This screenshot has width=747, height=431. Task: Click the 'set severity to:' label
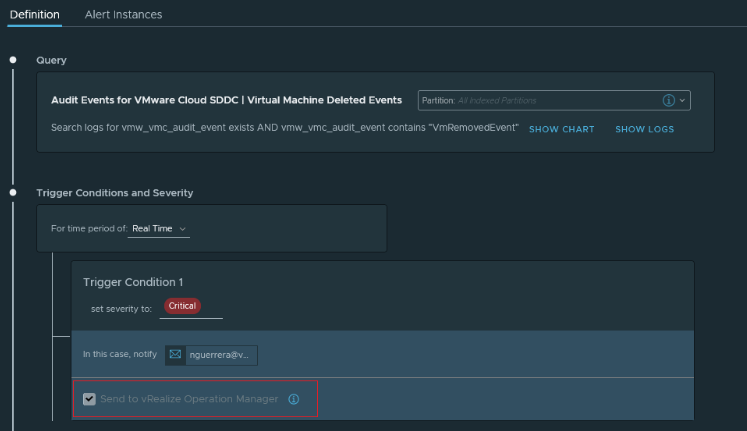click(121, 309)
